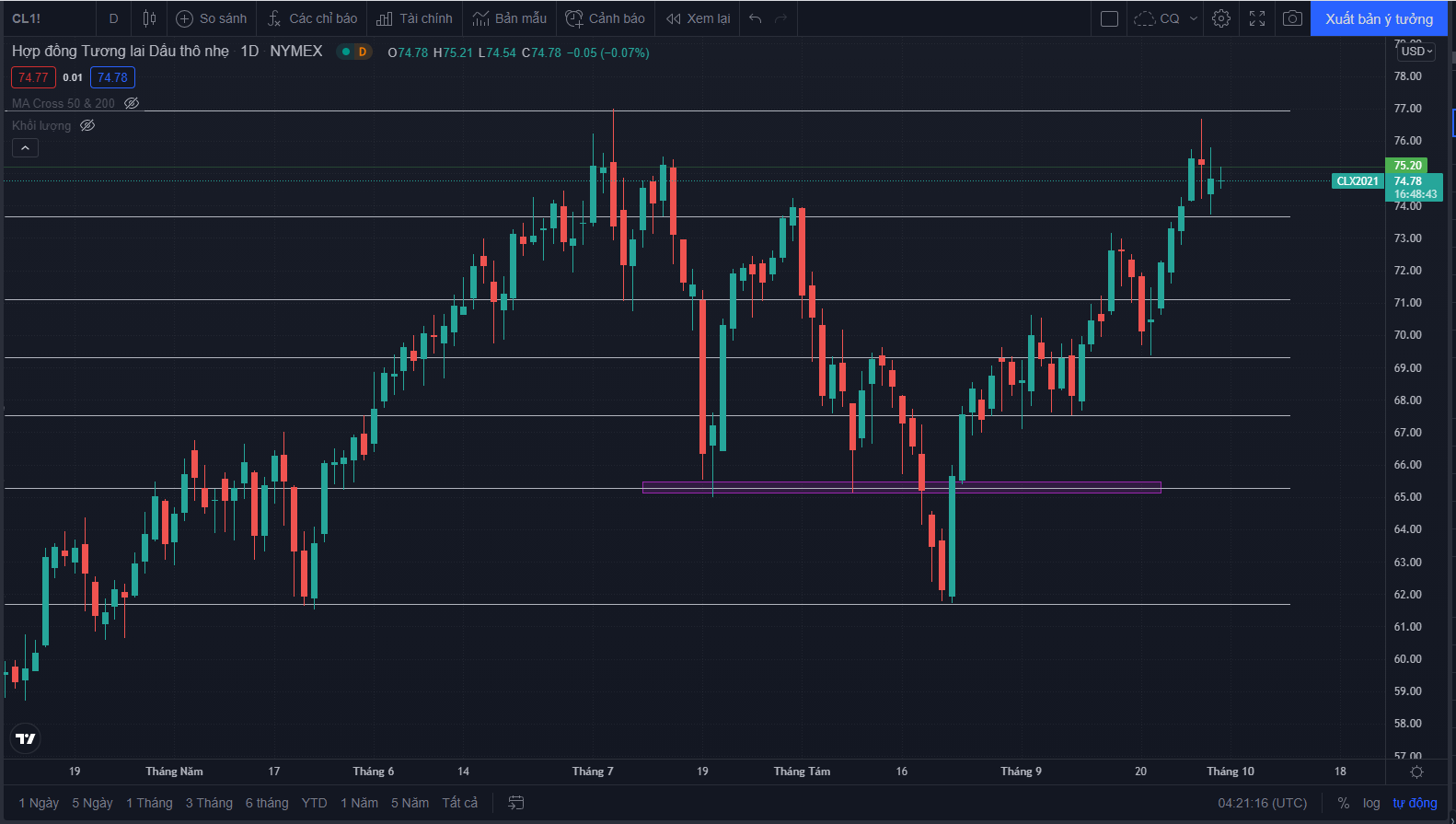This screenshot has height=824, width=1456.
Task: Open chart settings gear icon
Action: 1221,18
